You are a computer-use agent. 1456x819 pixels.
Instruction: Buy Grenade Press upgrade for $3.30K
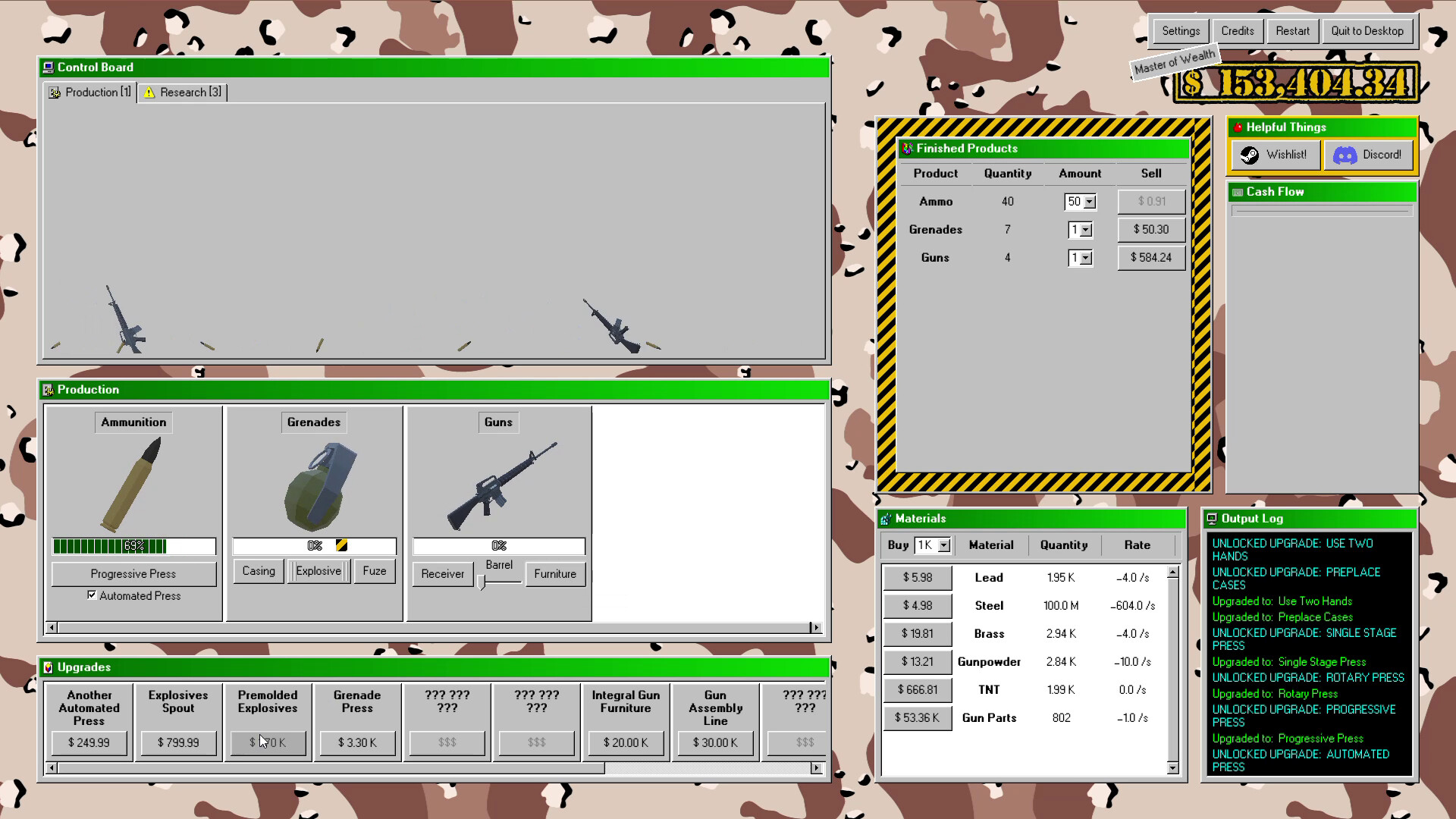point(357,742)
